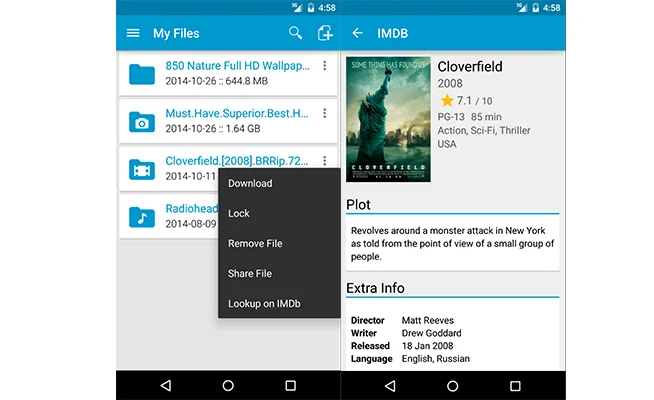This screenshot has width=654, height=400.
Task: Open the 850 Nature Full HD Wallpap... entry
Action: coord(228,74)
